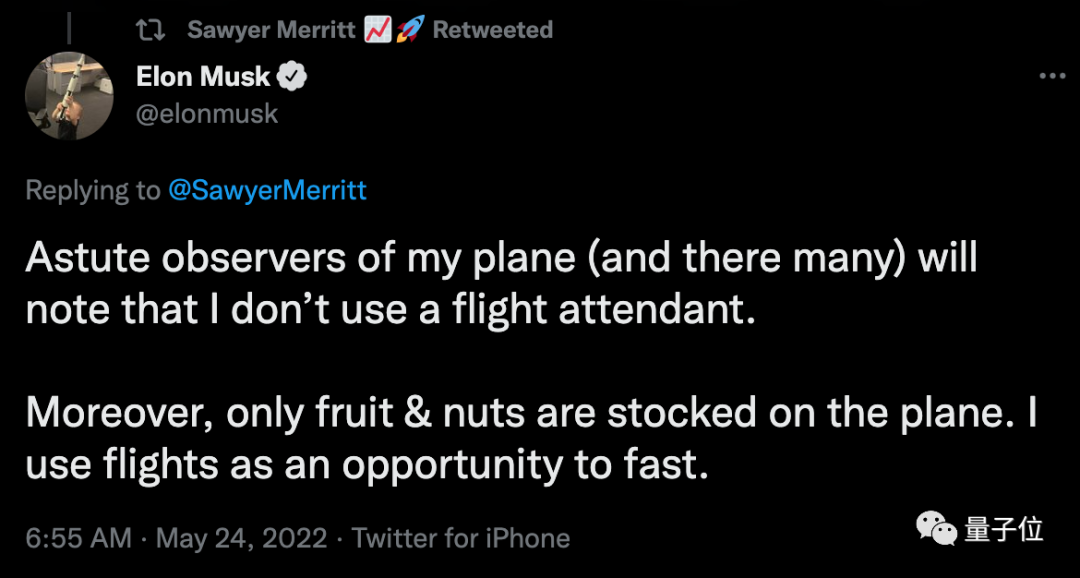Open Elon Musk's profile picture
This screenshot has height=578, width=1080.
(x=69, y=95)
